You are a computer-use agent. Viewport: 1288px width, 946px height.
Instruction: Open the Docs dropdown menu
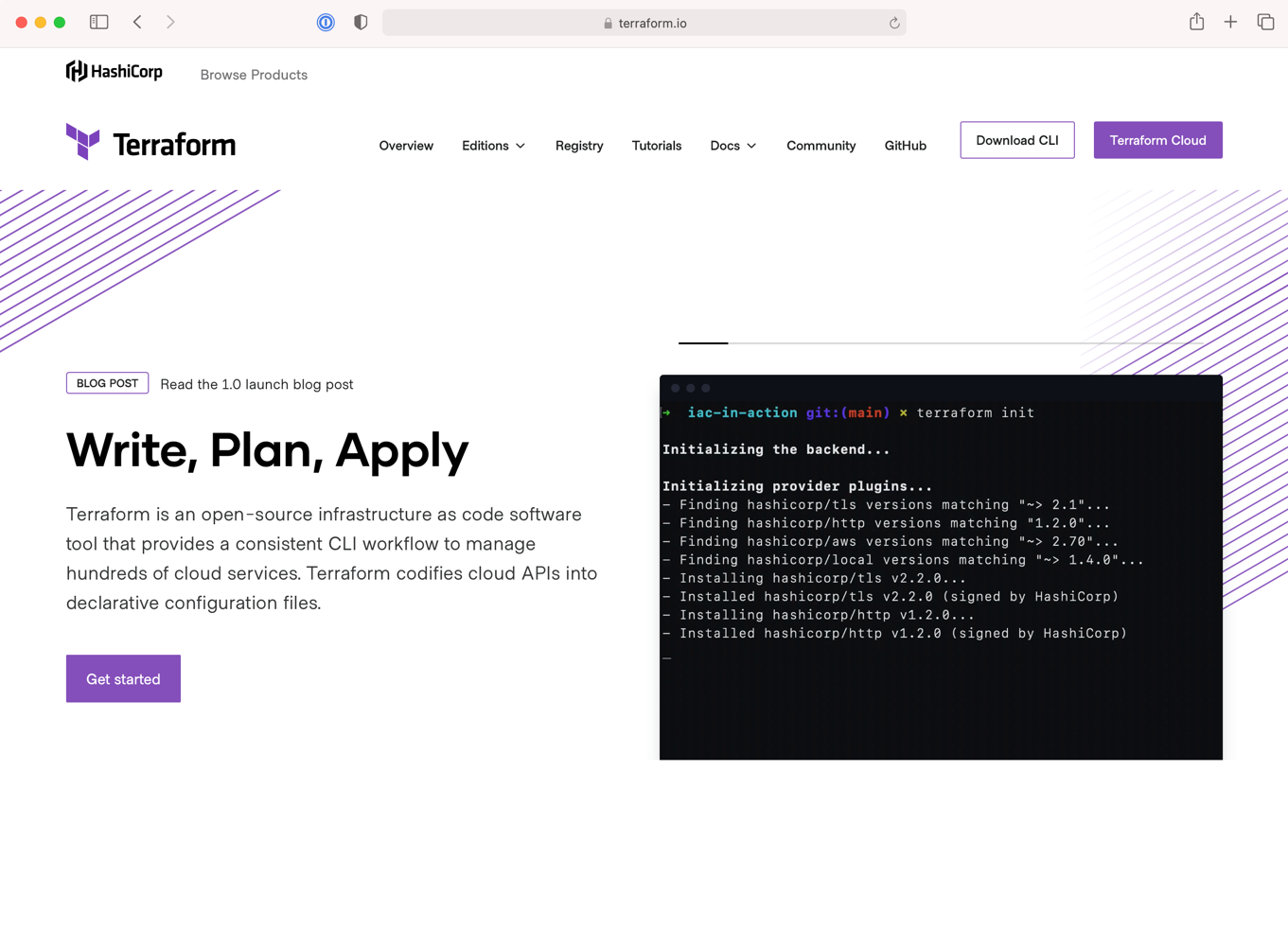tap(732, 146)
